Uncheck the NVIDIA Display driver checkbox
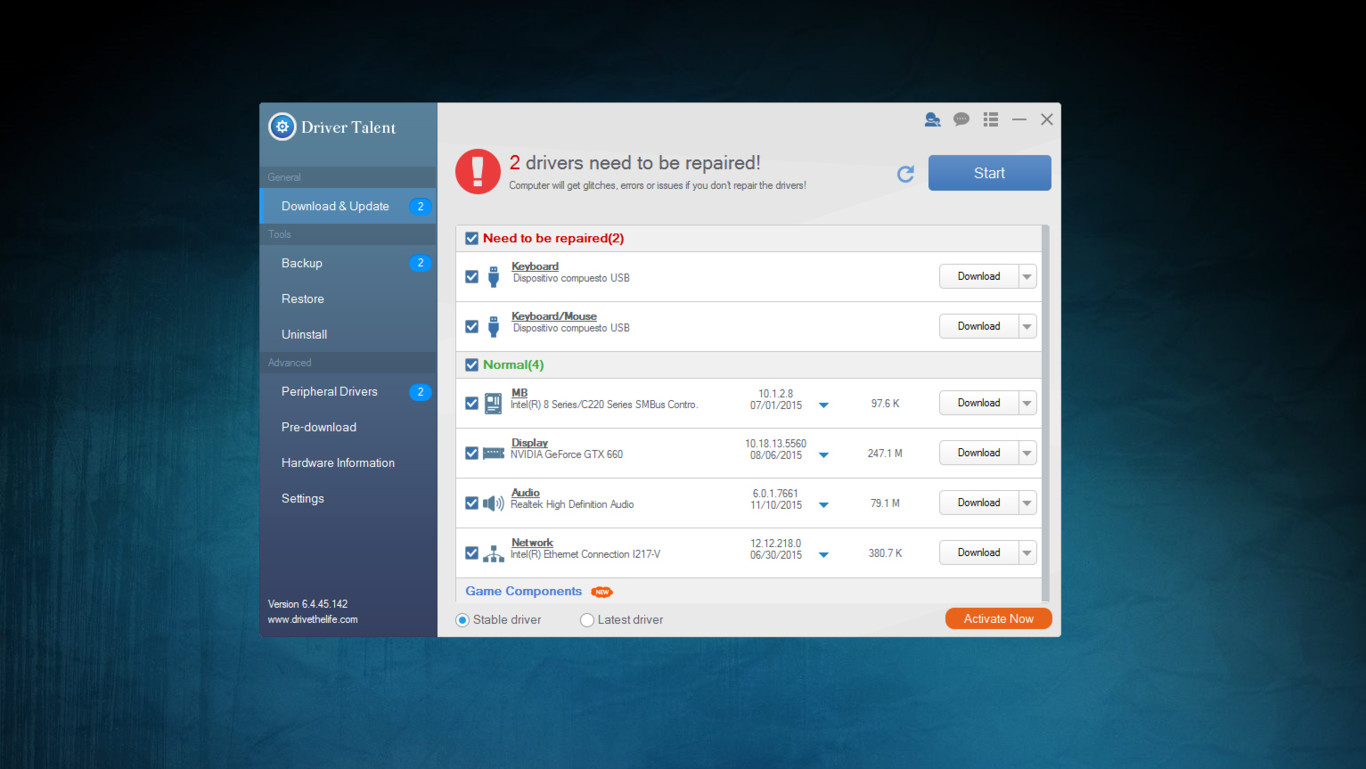 coord(472,453)
